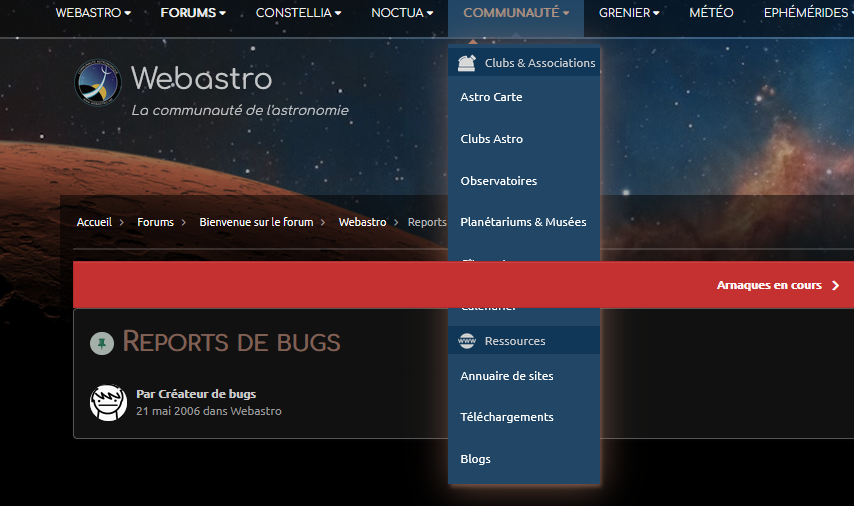
Task: Click the green pinned topic icon
Action: (102, 344)
